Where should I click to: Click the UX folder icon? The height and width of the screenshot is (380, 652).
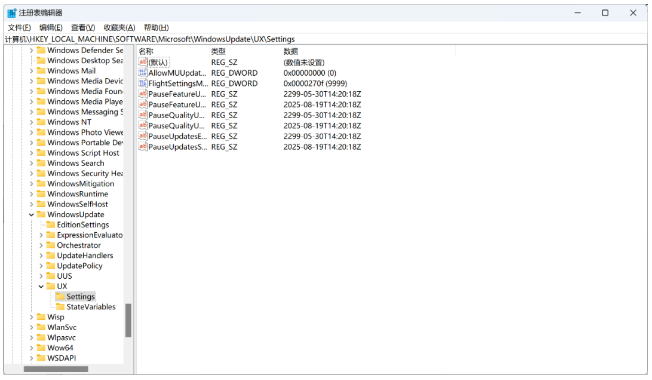tap(51, 286)
